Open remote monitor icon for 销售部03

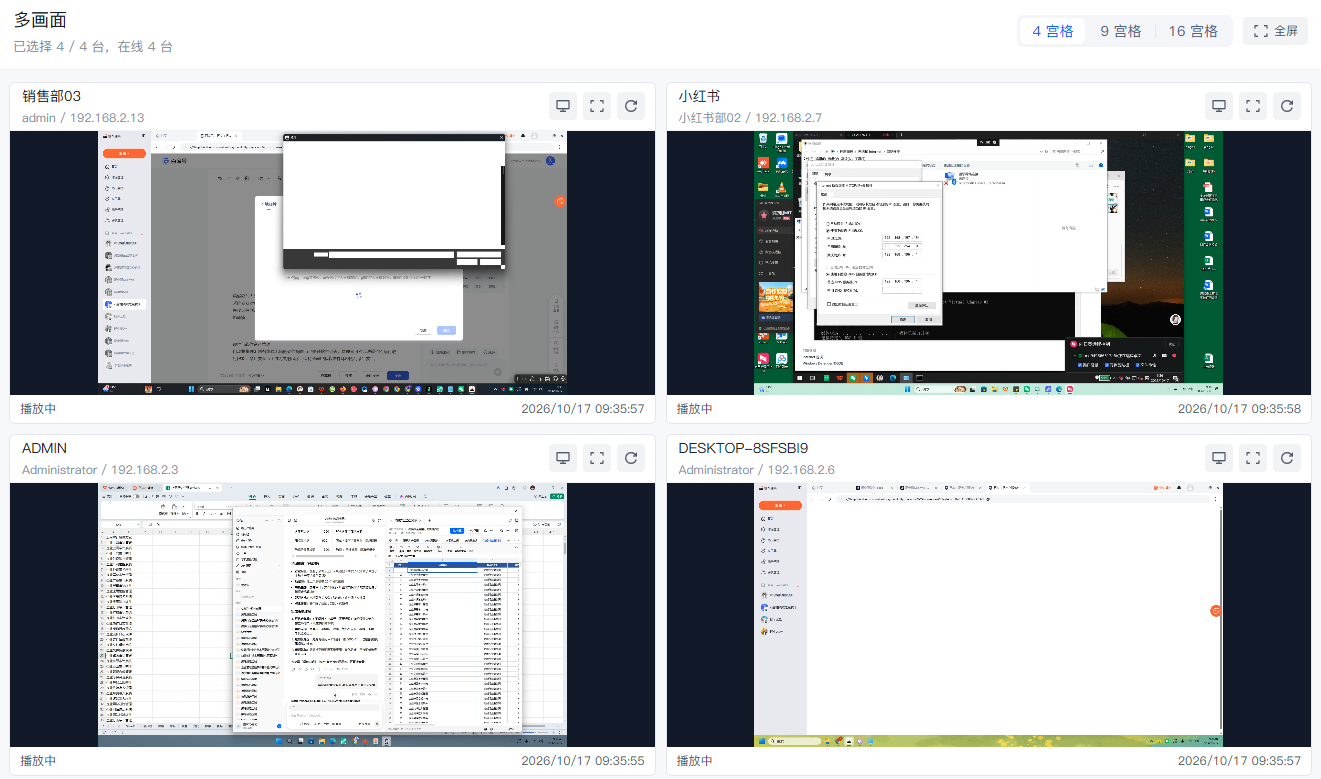coord(563,106)
